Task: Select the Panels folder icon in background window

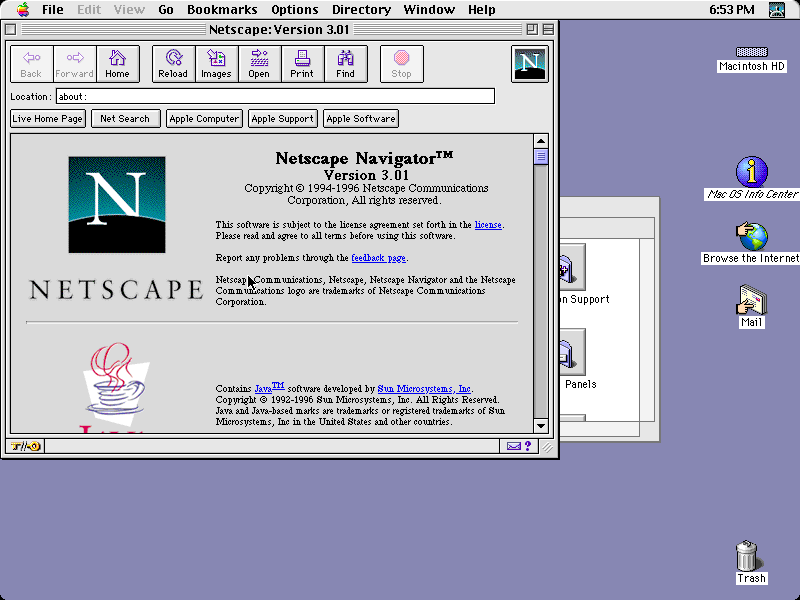Action: pos(572,352)
